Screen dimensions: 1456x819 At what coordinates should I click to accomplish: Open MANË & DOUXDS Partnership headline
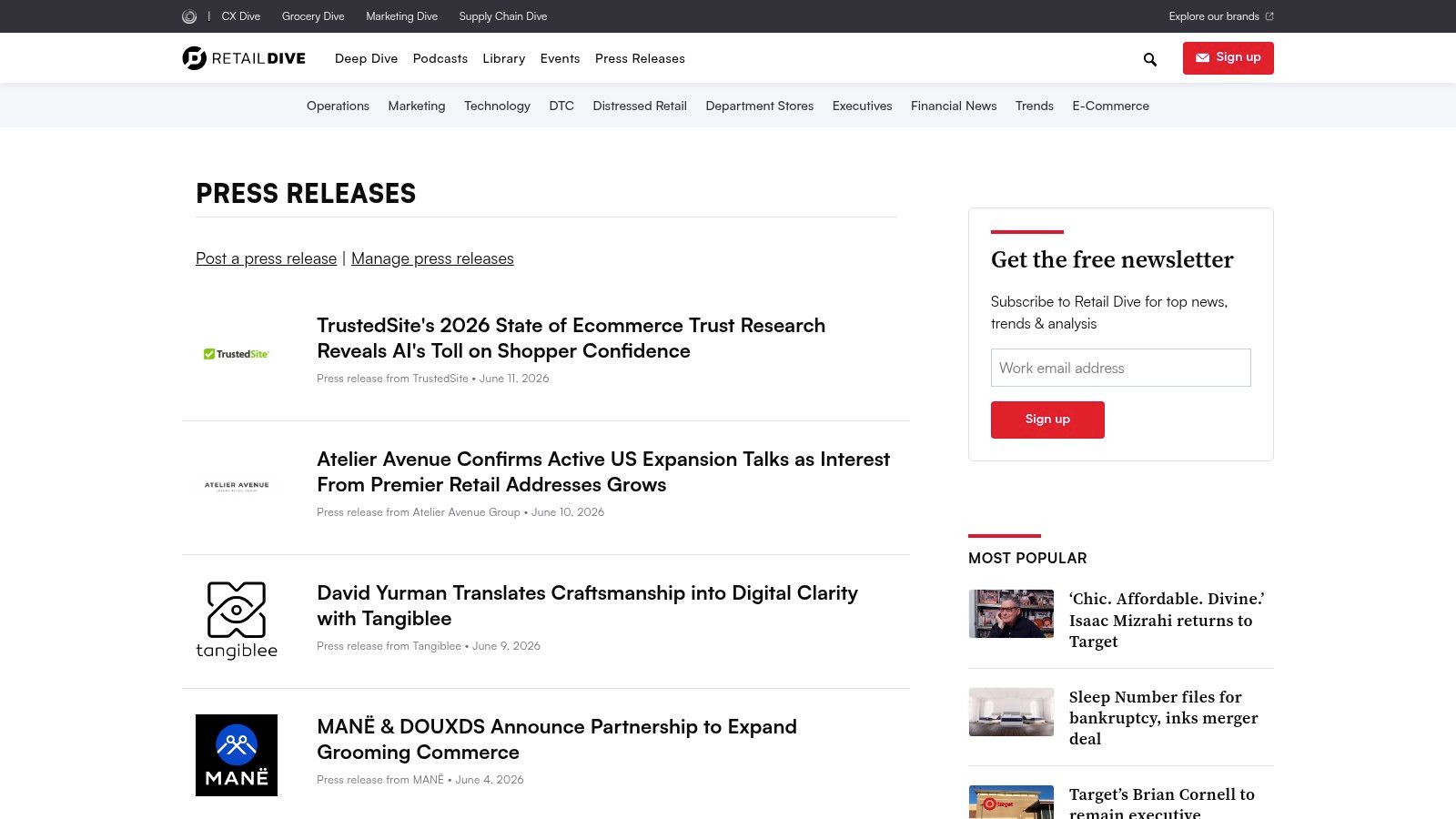[x=557, y=739]
